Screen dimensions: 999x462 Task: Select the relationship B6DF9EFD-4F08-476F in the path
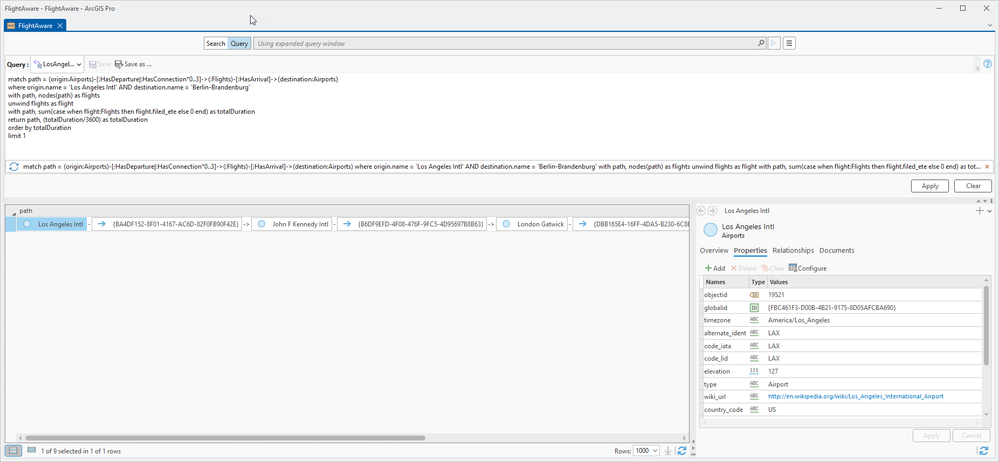[412, 224]
